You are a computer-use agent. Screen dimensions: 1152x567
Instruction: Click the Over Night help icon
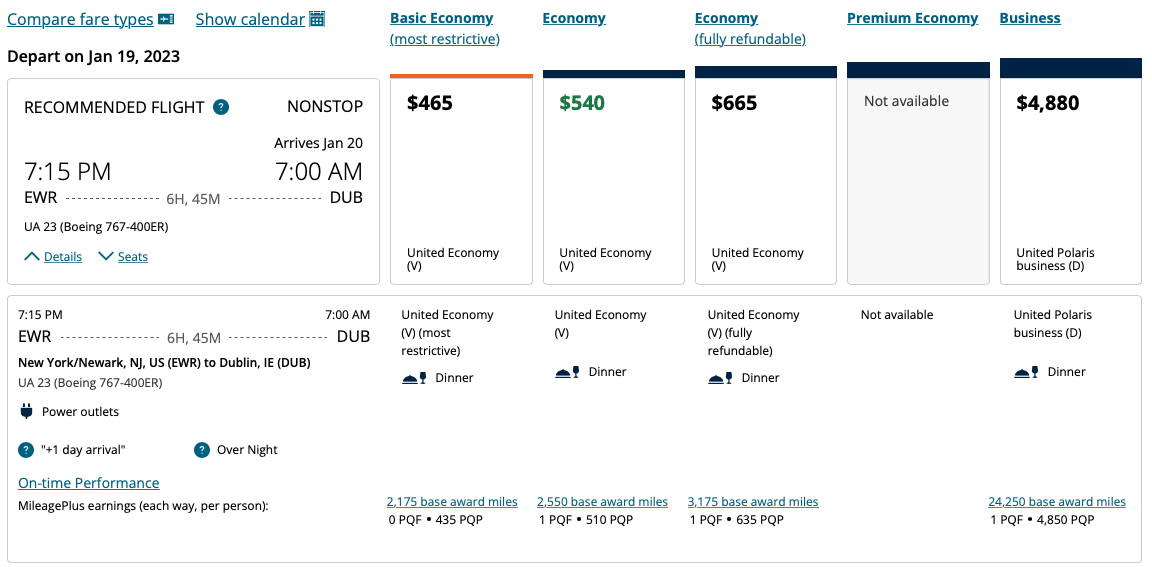pyautogui.click(x=202, y=450)
